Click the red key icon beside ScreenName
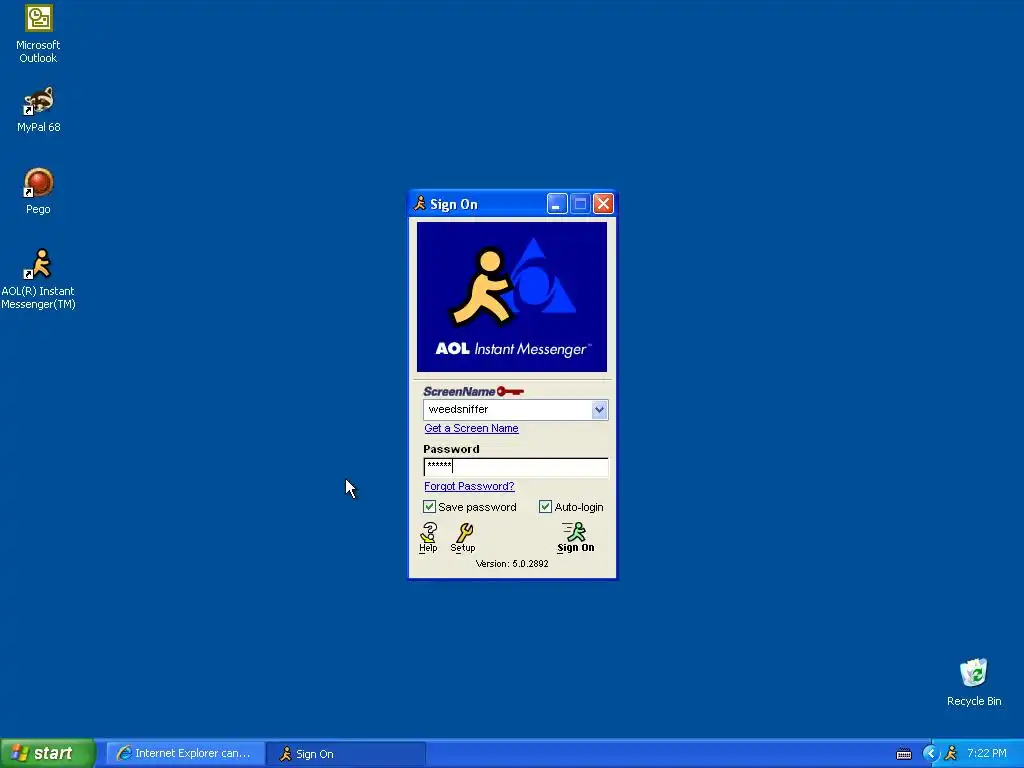 tap(510, 391)
